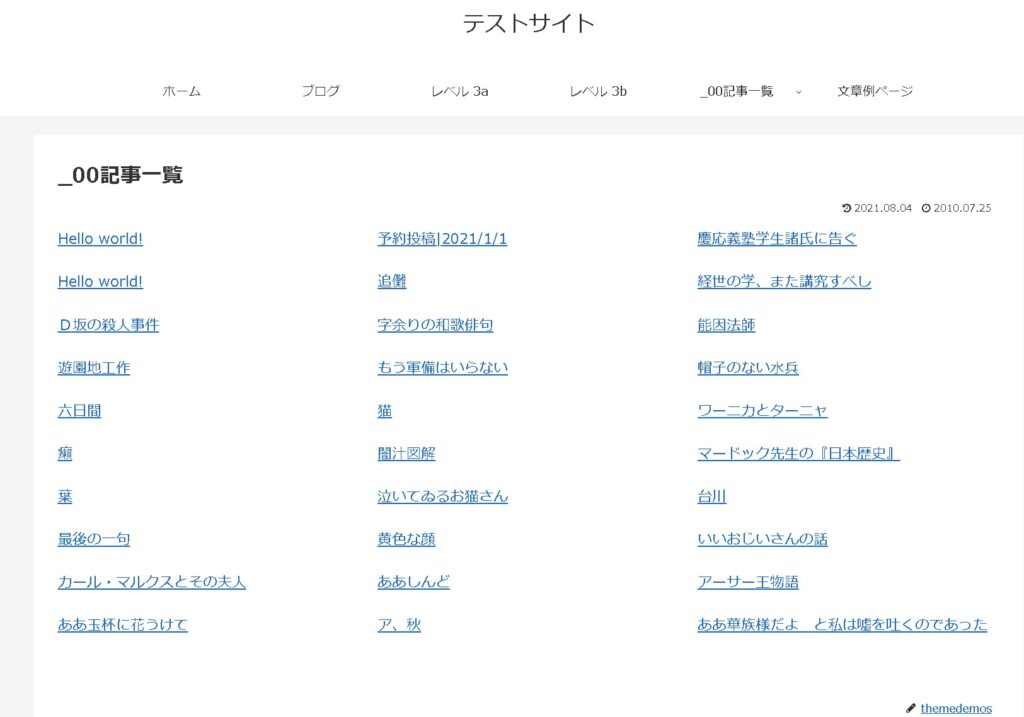Open the アーサー王物語 article
Image resolution: width=1024 pixels, height=717 pixels.
click(x=747, y=582)
